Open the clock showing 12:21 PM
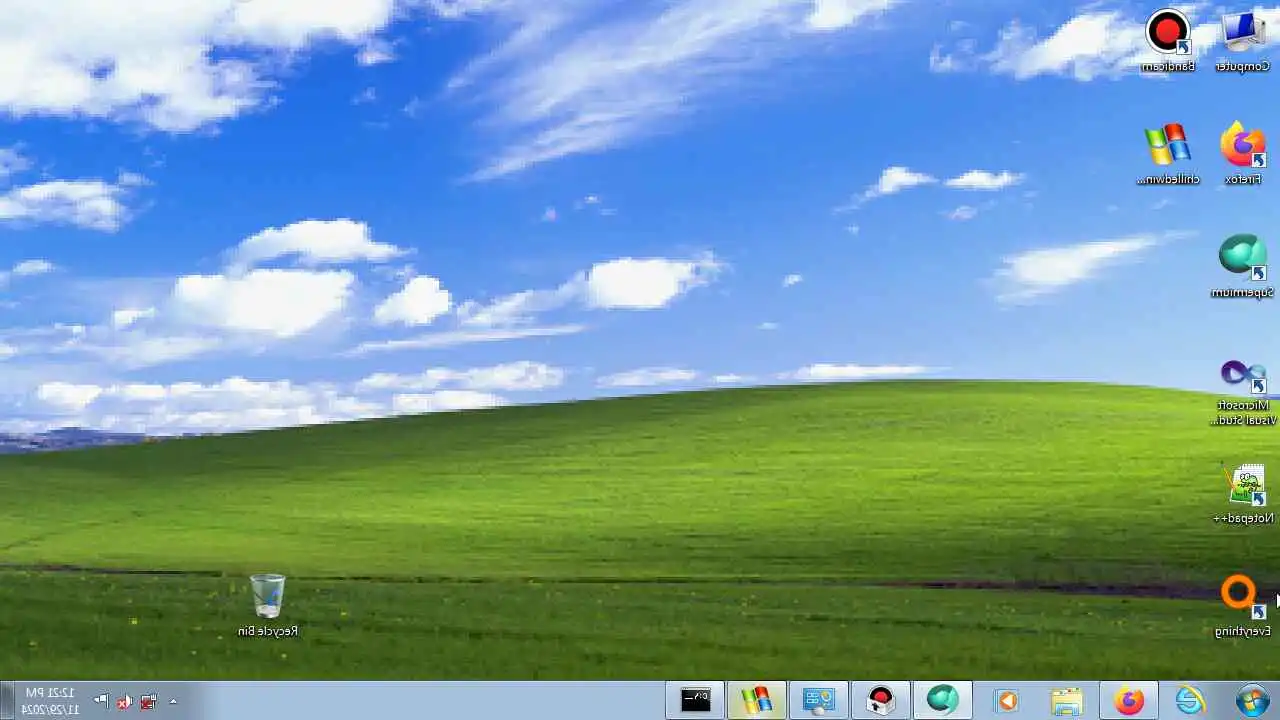Image resolution: width=1280 pixels, height=720 pixels. pos(50,700)
